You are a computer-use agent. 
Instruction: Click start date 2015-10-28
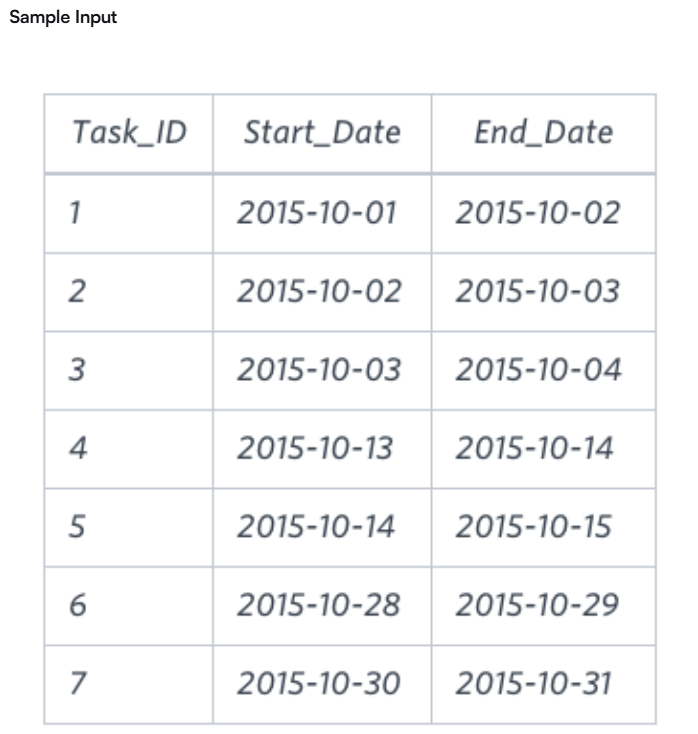point(319,605)
